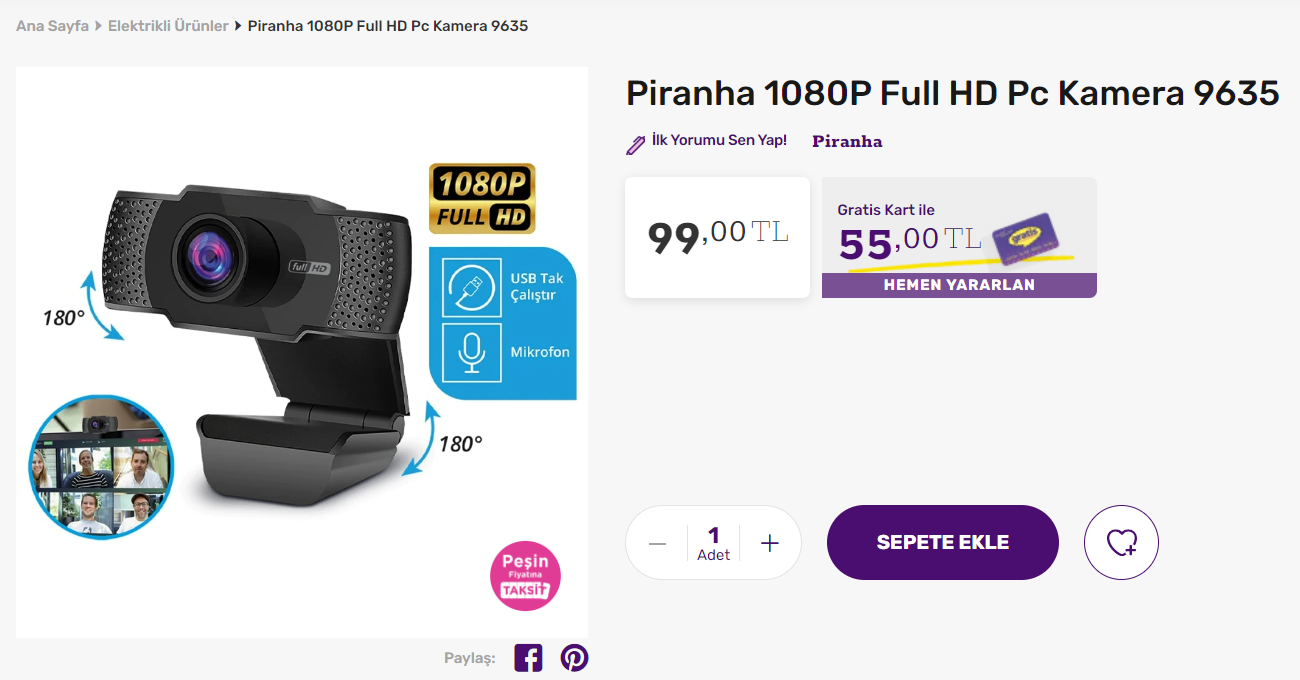Screen dimensions: 1300x680
Task: Click the video call preview circle
Action: click(101, 468)
